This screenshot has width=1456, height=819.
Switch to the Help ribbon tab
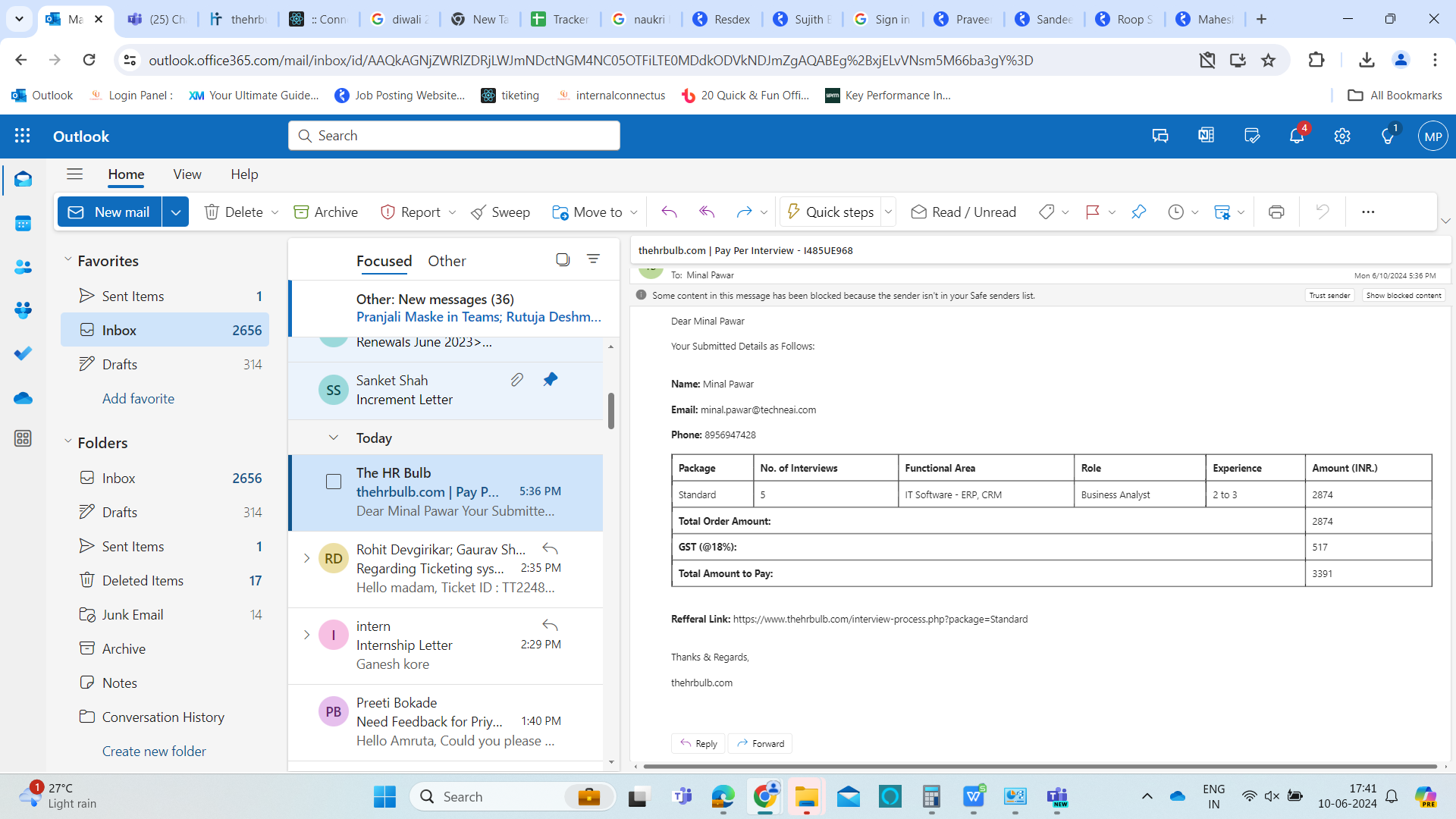pyautogui.click(x=244, y=174)
